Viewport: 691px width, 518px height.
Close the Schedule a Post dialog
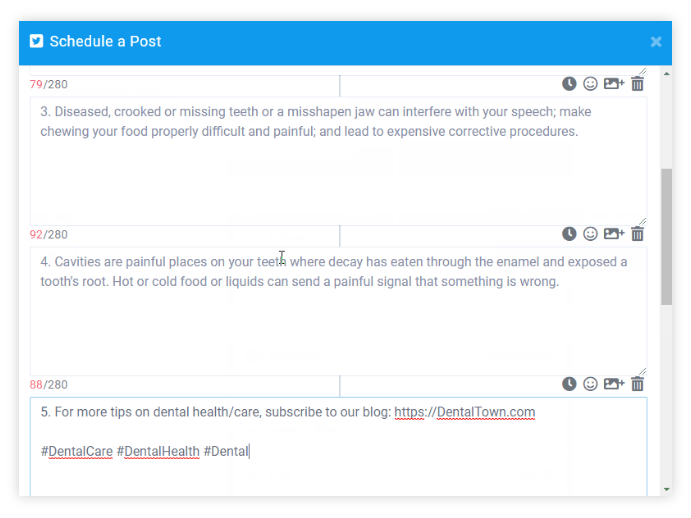coord(656,42)
